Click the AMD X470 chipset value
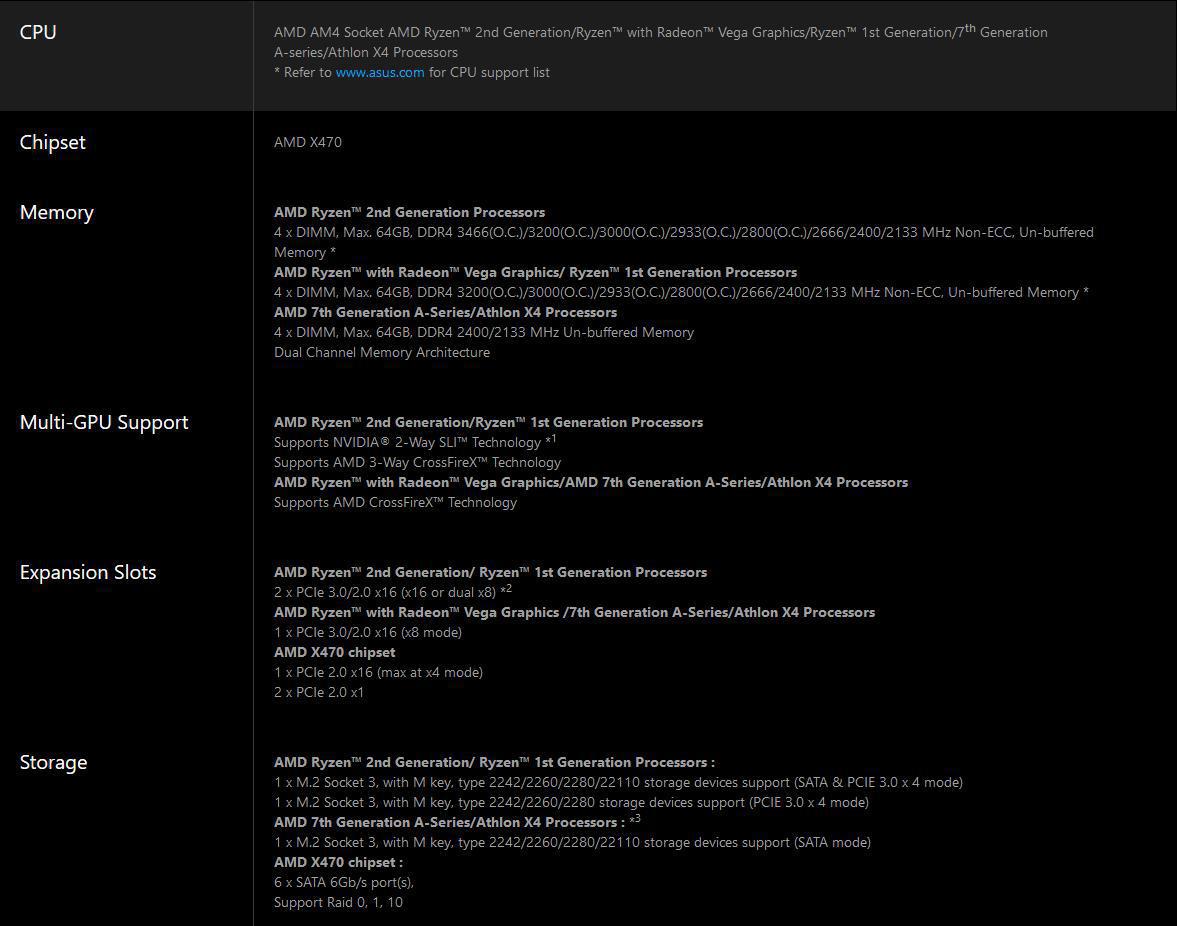This screenshot has height=926, width=1177. (308, 143)
